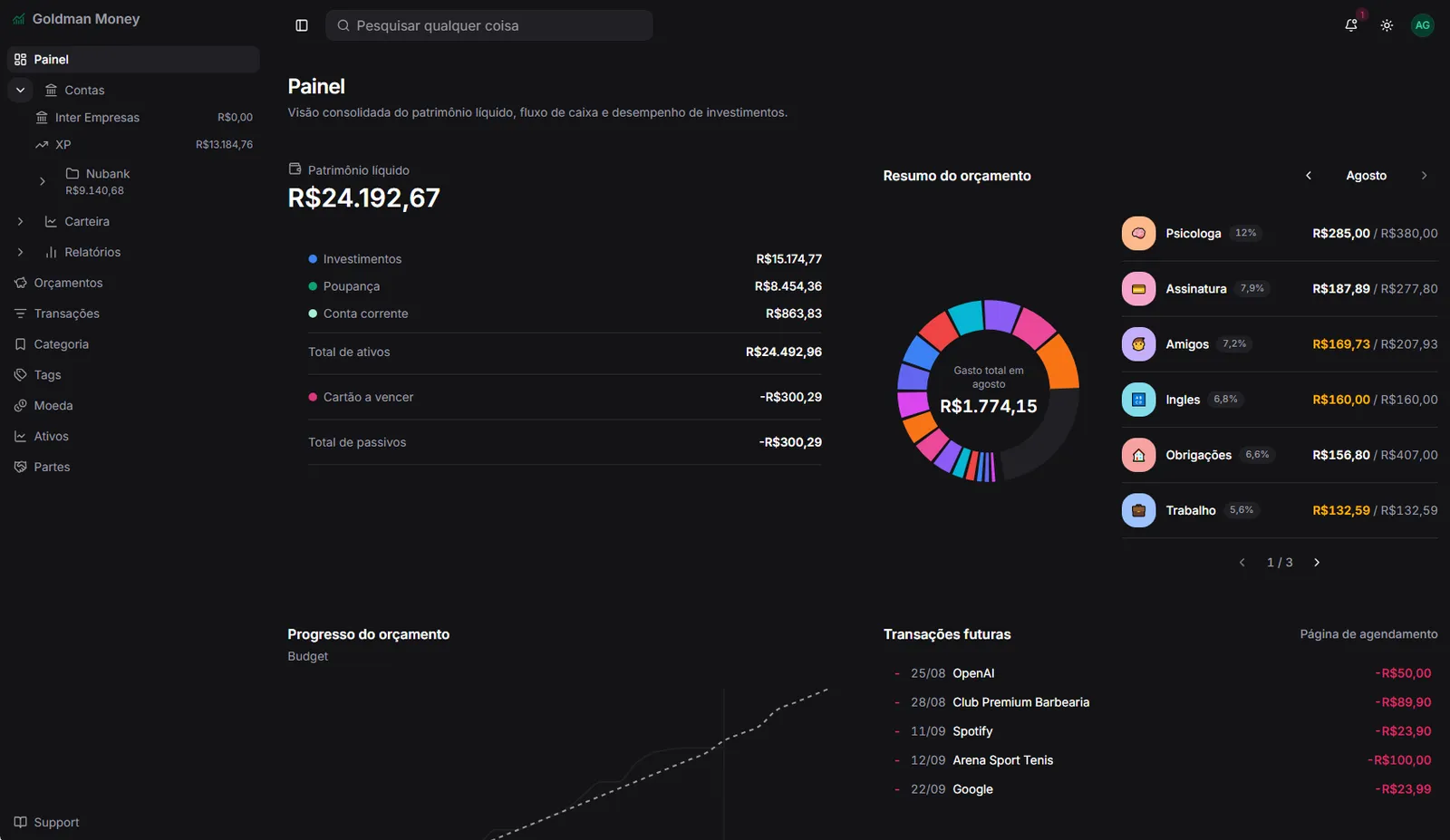Click the Contas bank icon
The image size is (1450, 840).
click(x=51, y=90)
